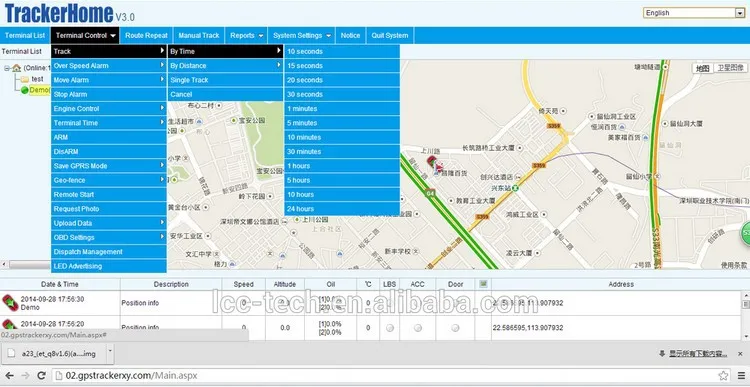Choose Request Photo
Image resolution: width=750 pixels, height=387 pixels.
pos(109,209)
